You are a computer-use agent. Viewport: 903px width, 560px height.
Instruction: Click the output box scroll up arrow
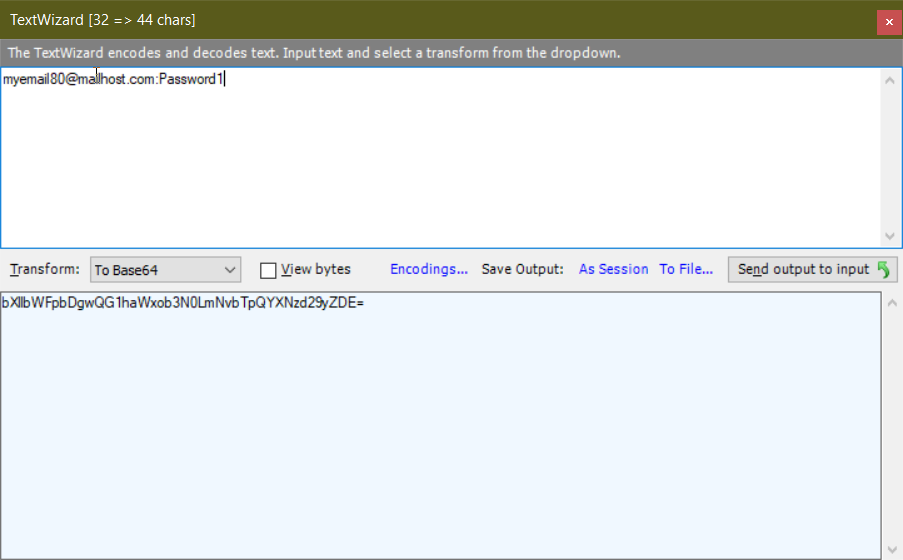pos(892,303)
